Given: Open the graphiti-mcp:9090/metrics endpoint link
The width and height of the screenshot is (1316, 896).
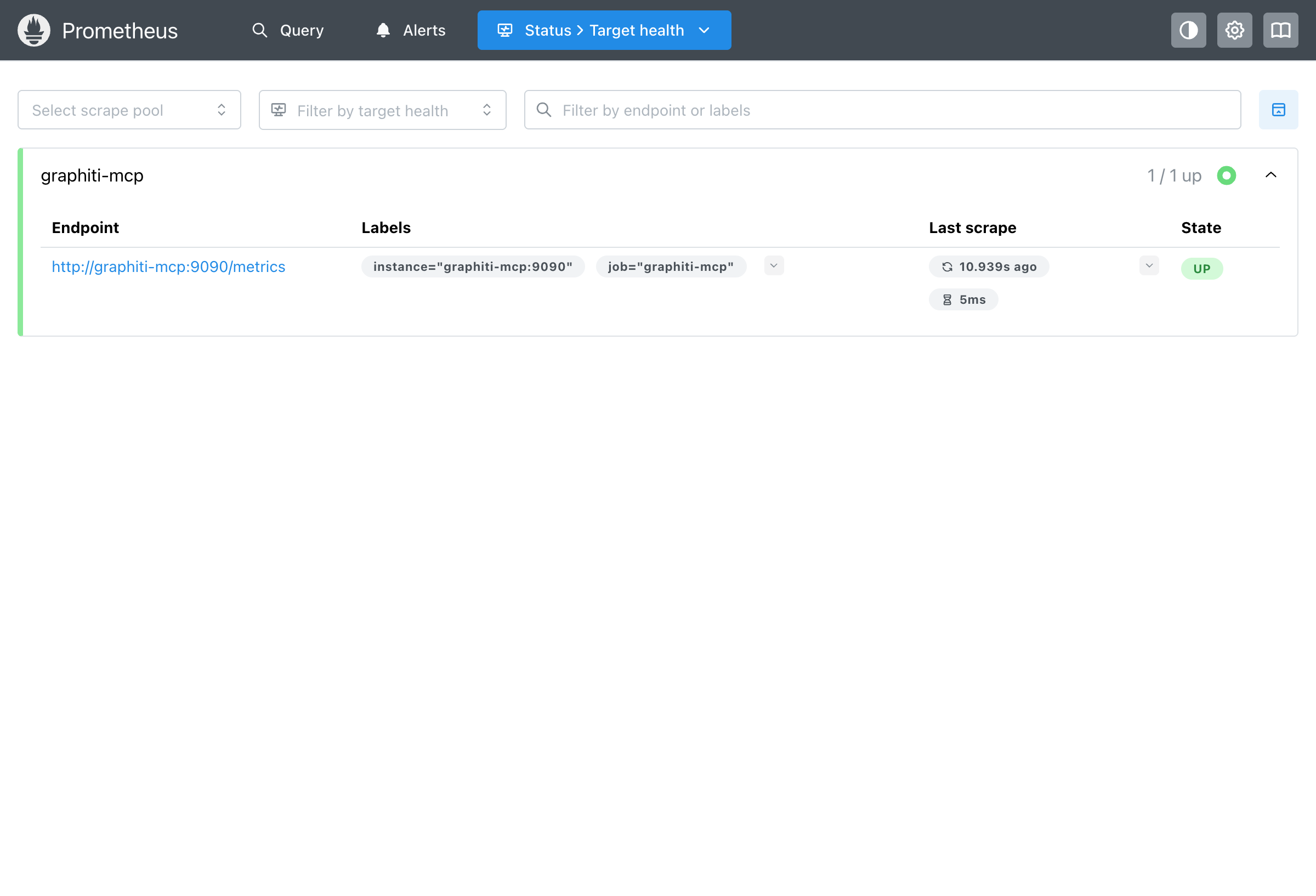Looking at the screenshot, I should pyautogui.click(x=168, y=266).
